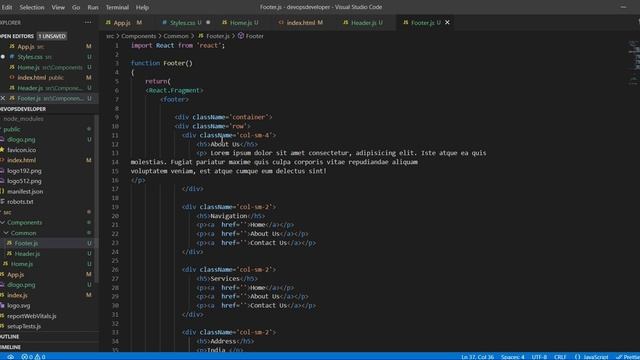Open the setupTests.js file
640x360 pixels.
24,326
